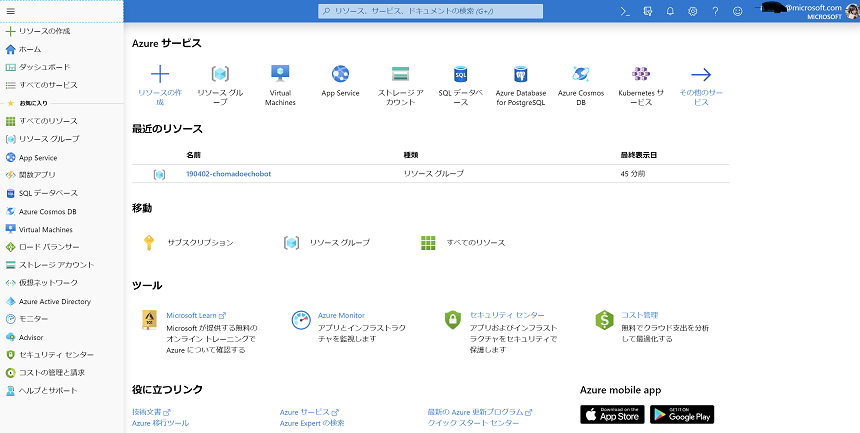Image resolution: width=860 pixels, height=433 pixels.
Task: Open the SQL データベース service icon
Action: coord(461,74)
